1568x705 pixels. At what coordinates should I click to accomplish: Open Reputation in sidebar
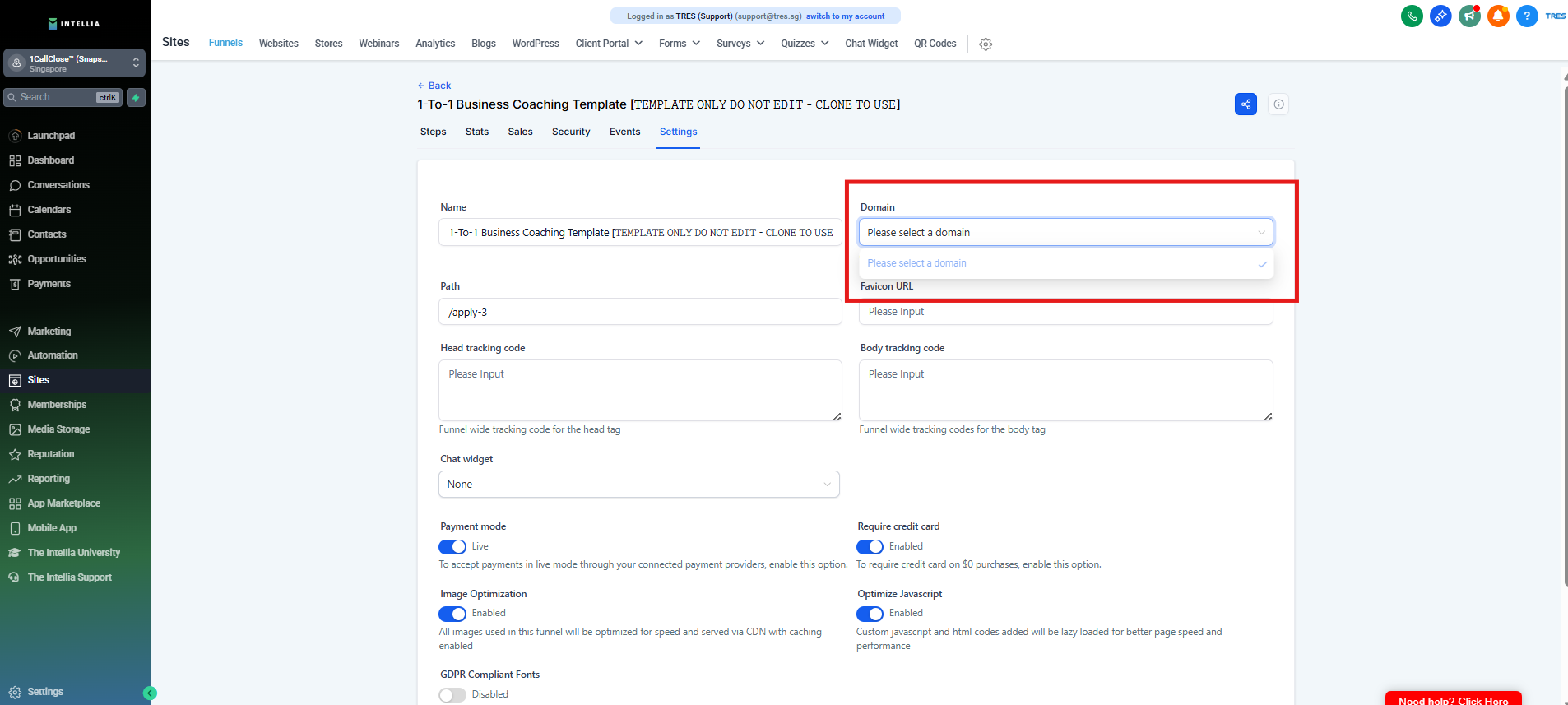pyautogui.click(x=51, y=454)
